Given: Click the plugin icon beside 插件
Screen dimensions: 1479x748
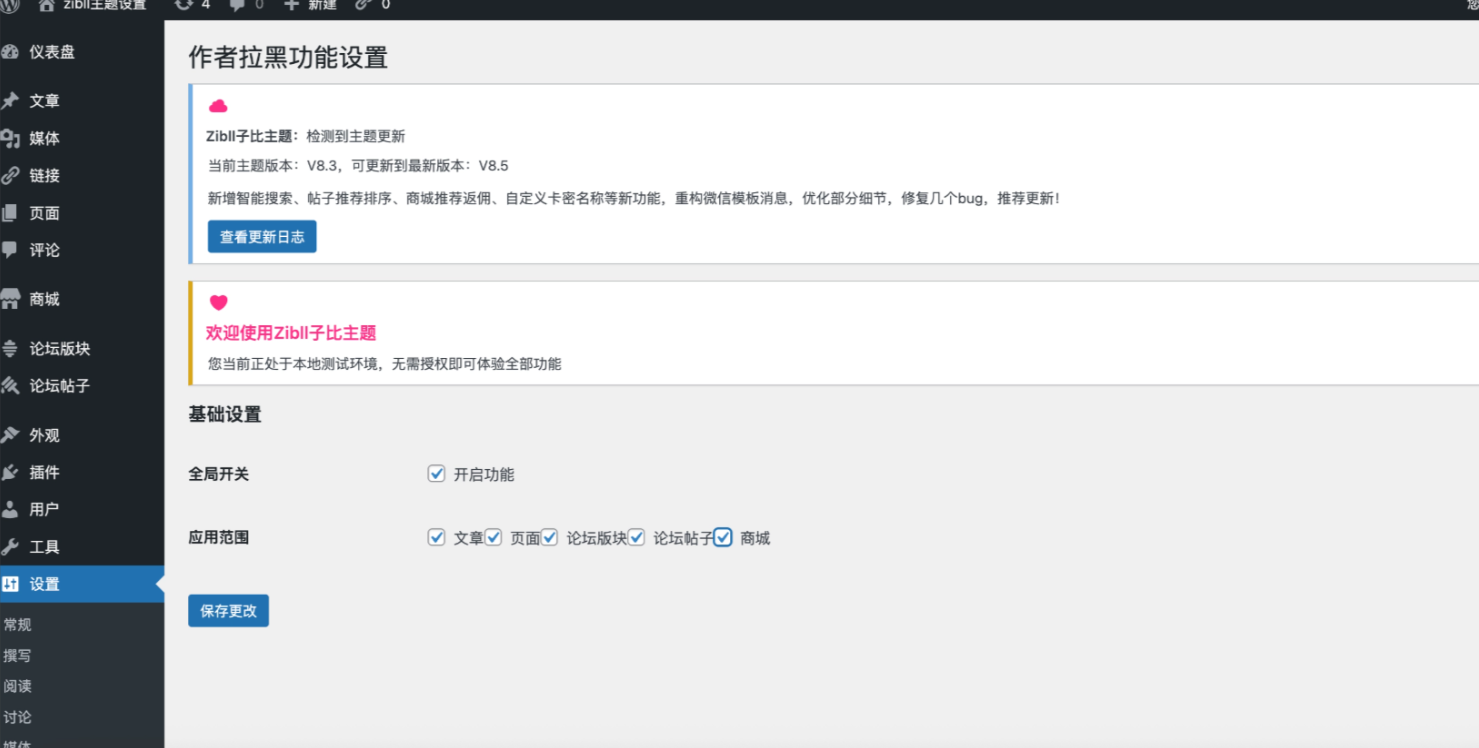Looking at the screenshot, I should pyautogui.click(x=10, y=472).
